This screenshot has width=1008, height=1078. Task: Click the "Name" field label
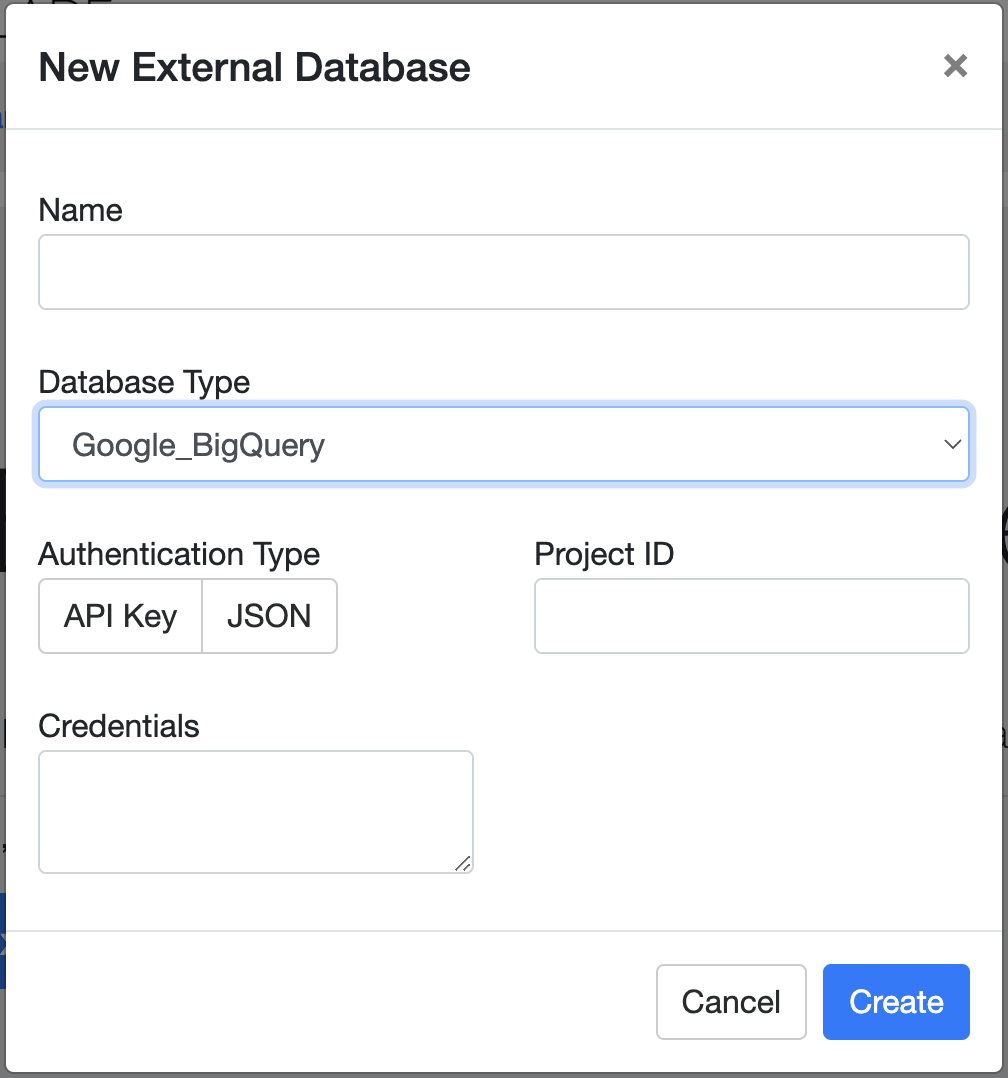tap(80, 210)
